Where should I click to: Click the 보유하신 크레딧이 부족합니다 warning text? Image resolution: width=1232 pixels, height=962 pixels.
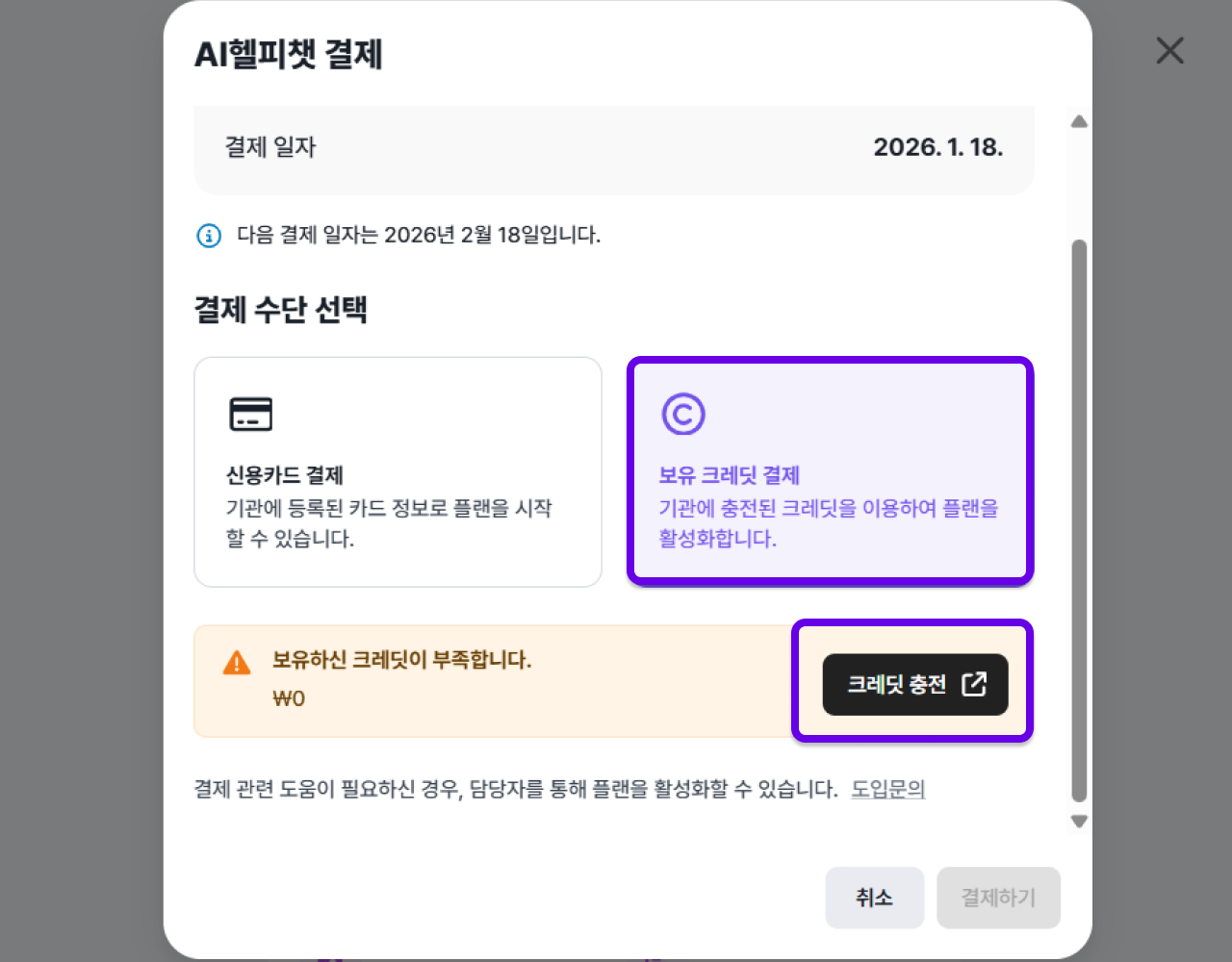click(x=400, y=661)
